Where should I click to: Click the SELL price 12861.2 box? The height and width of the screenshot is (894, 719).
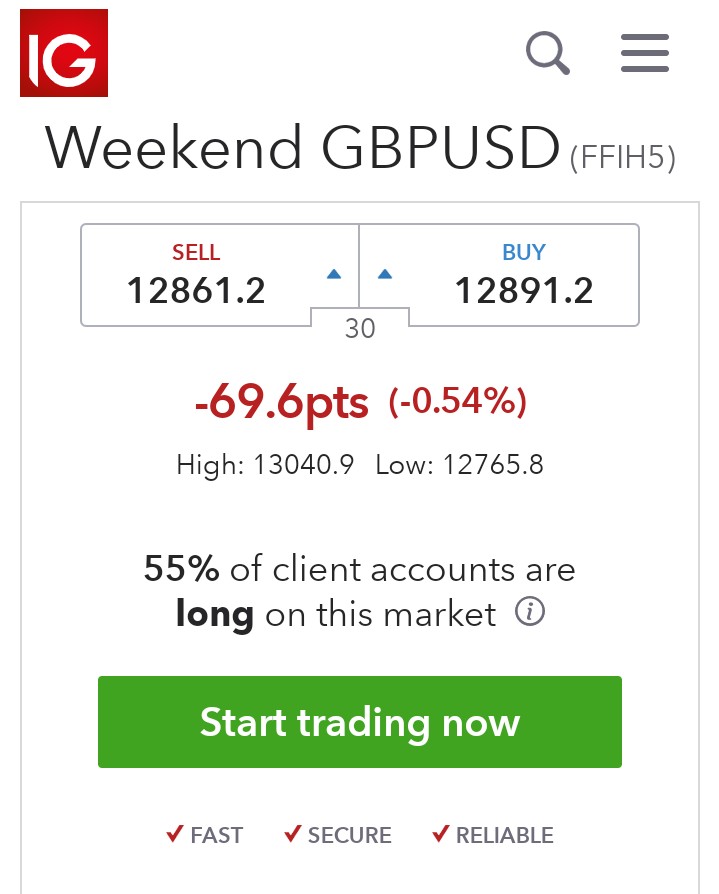(220, 275)
